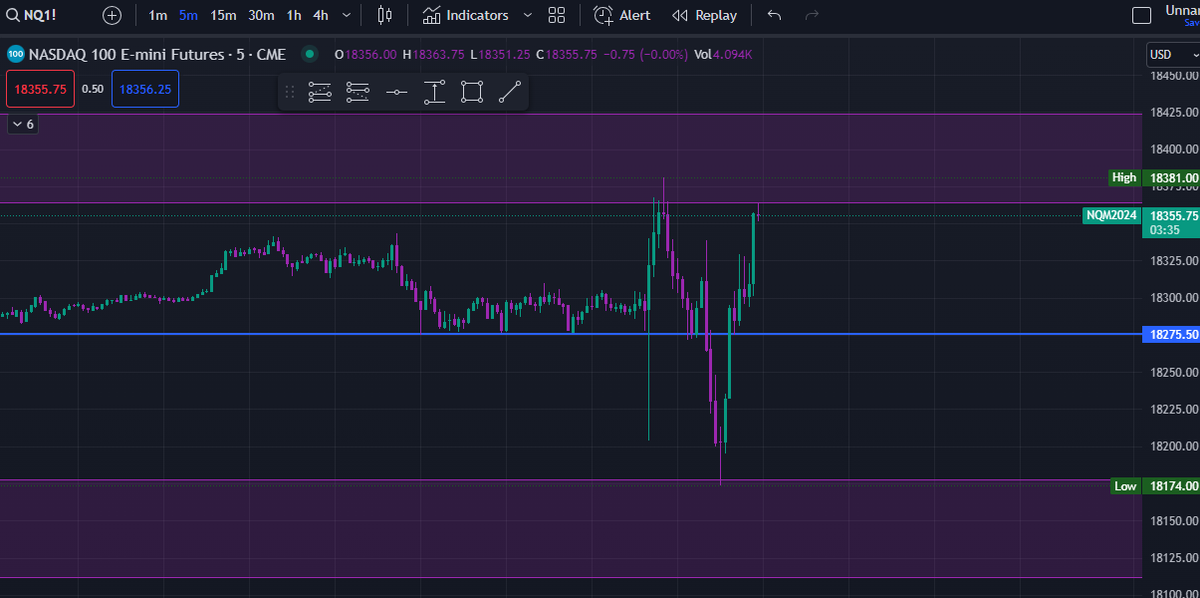Click the round 100 symbol logo
Screen dimensions: 1200x598
[x=16, y=54]
